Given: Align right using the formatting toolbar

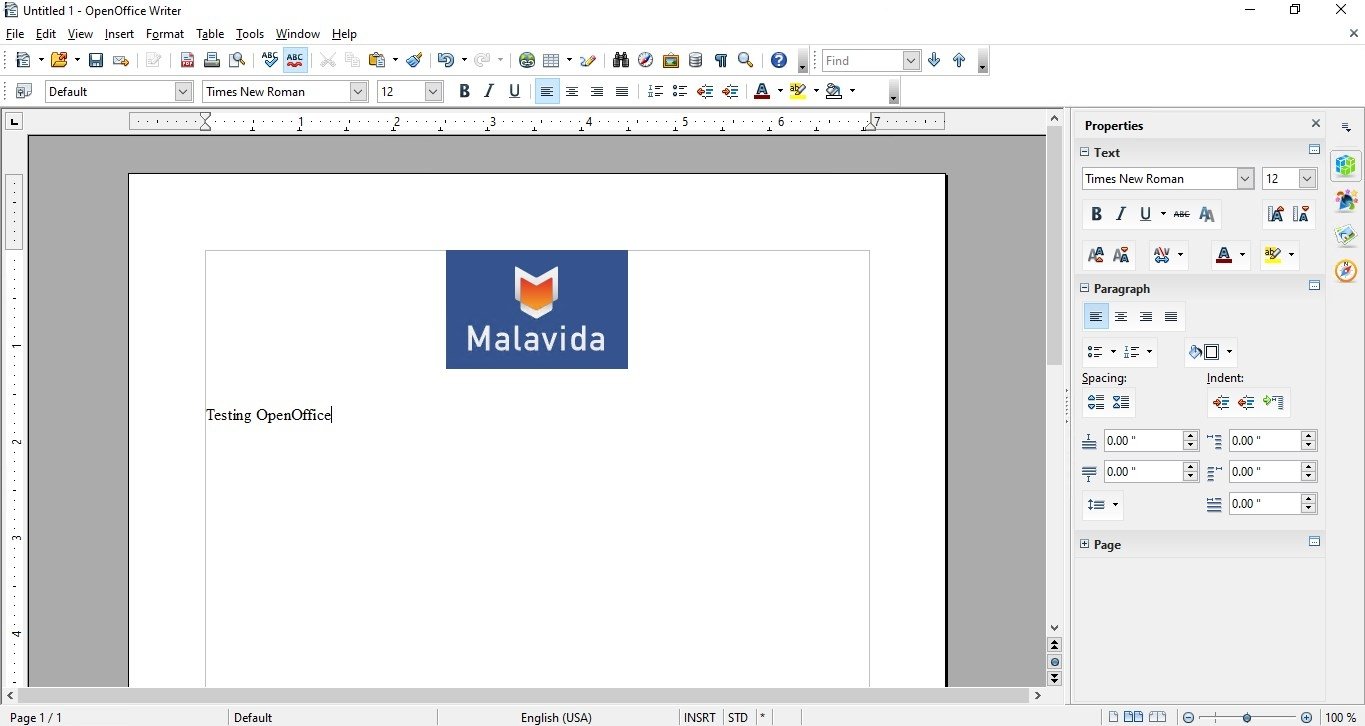Looking at the screenshot, I should click(597, 91).
